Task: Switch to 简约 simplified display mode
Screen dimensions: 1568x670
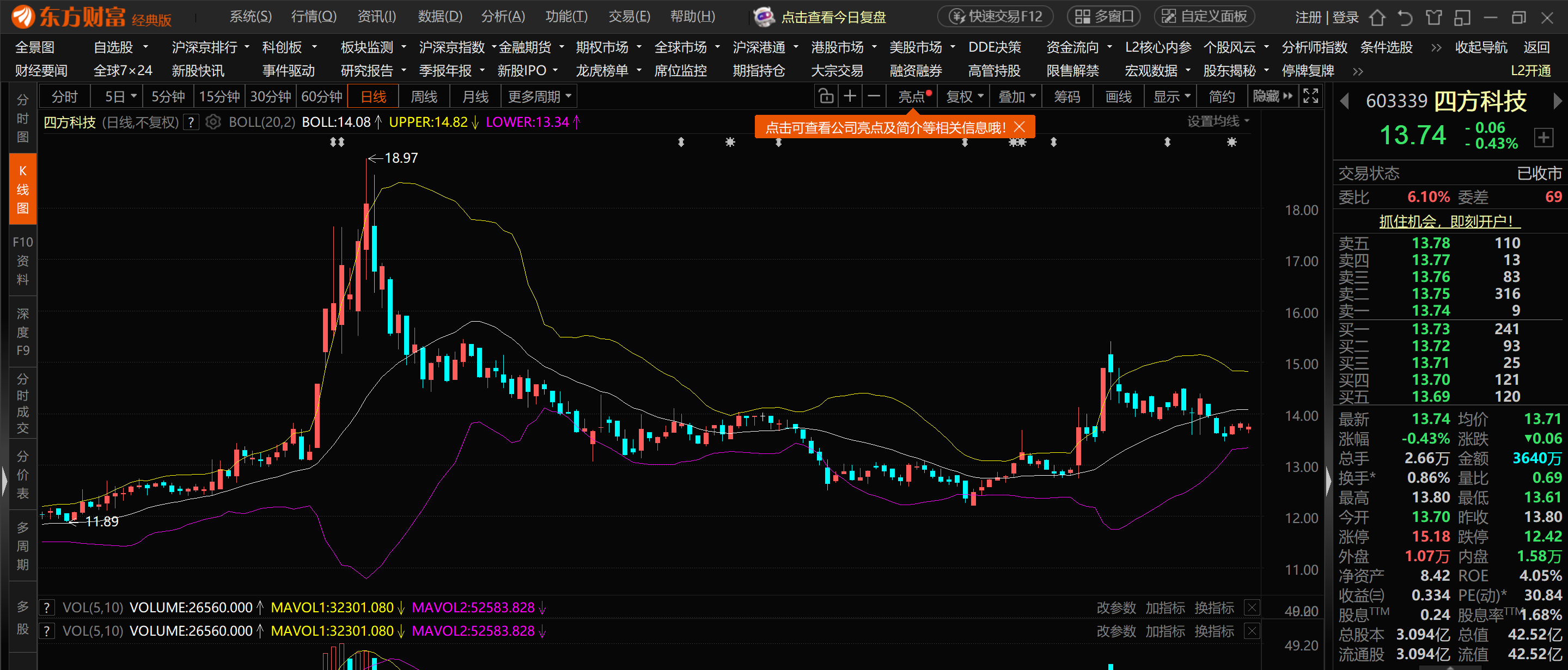Action: (1222, 96)
